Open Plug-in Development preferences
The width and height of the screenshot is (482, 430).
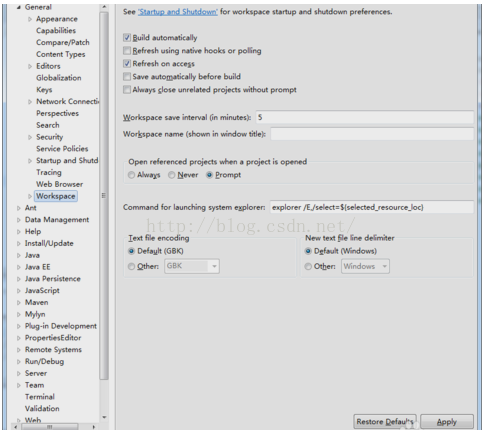tap(61, 326)
